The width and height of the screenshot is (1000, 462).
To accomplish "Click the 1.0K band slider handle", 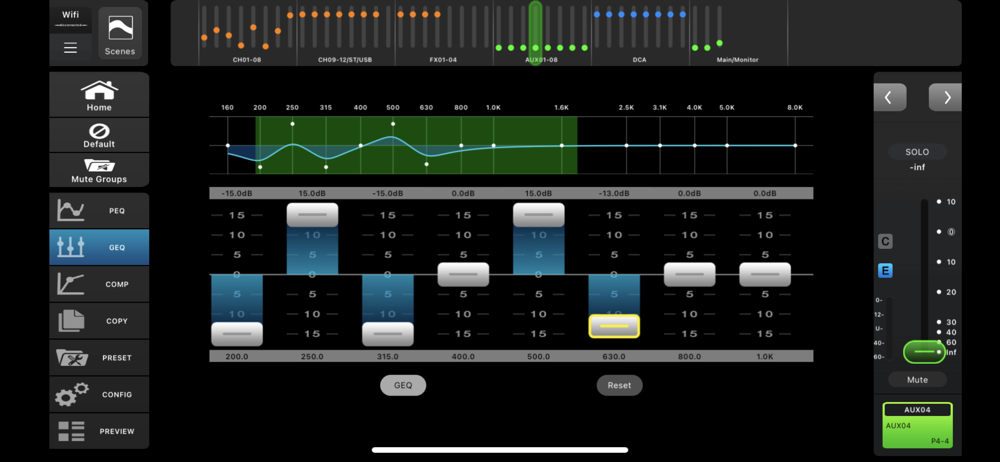I will [x=765, y=274].
